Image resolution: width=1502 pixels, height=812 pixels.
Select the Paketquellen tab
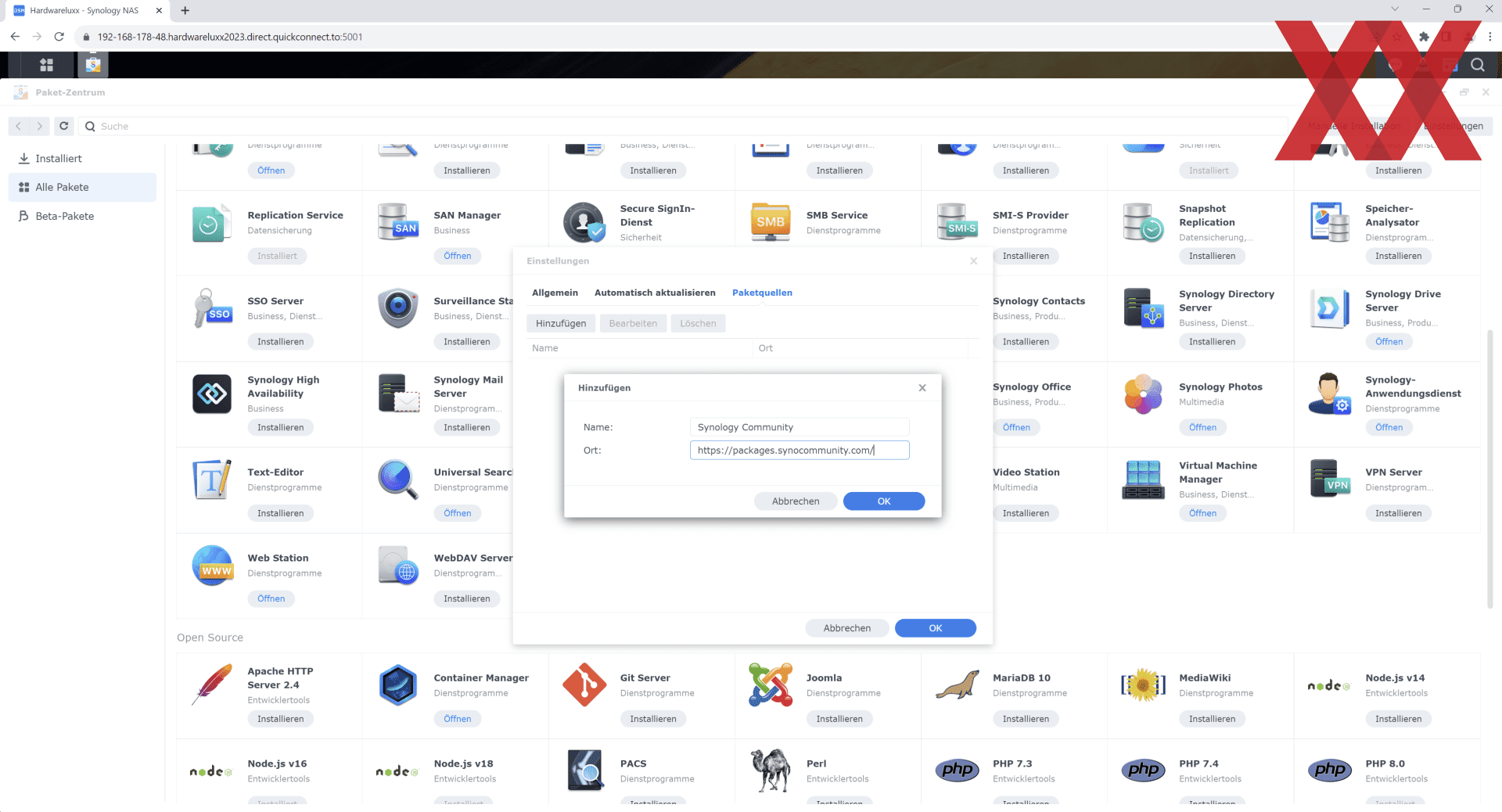762,293
